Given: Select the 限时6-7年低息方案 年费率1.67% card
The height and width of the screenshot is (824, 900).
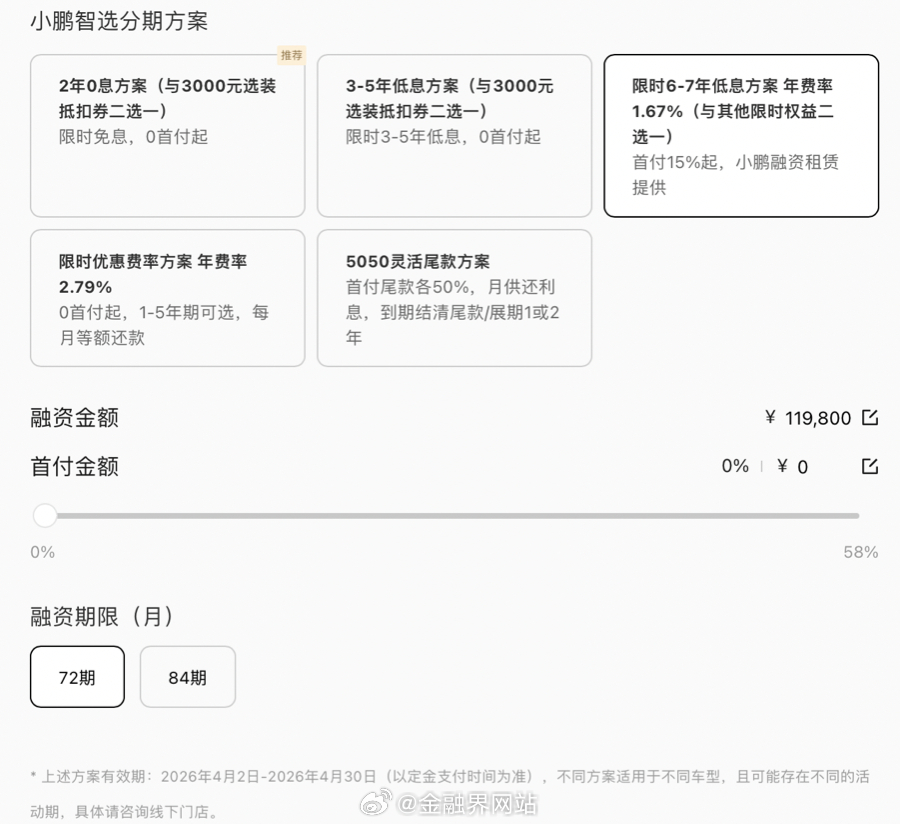Looking at the screenshot, I should (741, 136).
